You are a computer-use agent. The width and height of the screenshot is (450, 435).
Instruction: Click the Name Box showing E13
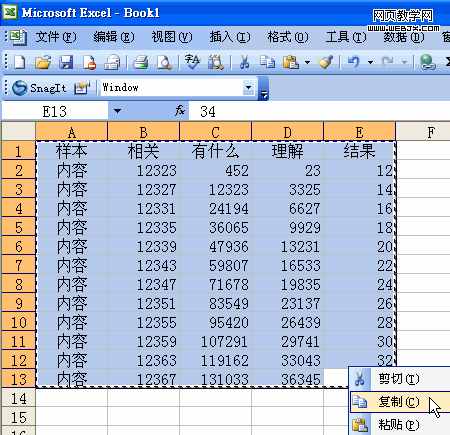[x=55, y=111]
